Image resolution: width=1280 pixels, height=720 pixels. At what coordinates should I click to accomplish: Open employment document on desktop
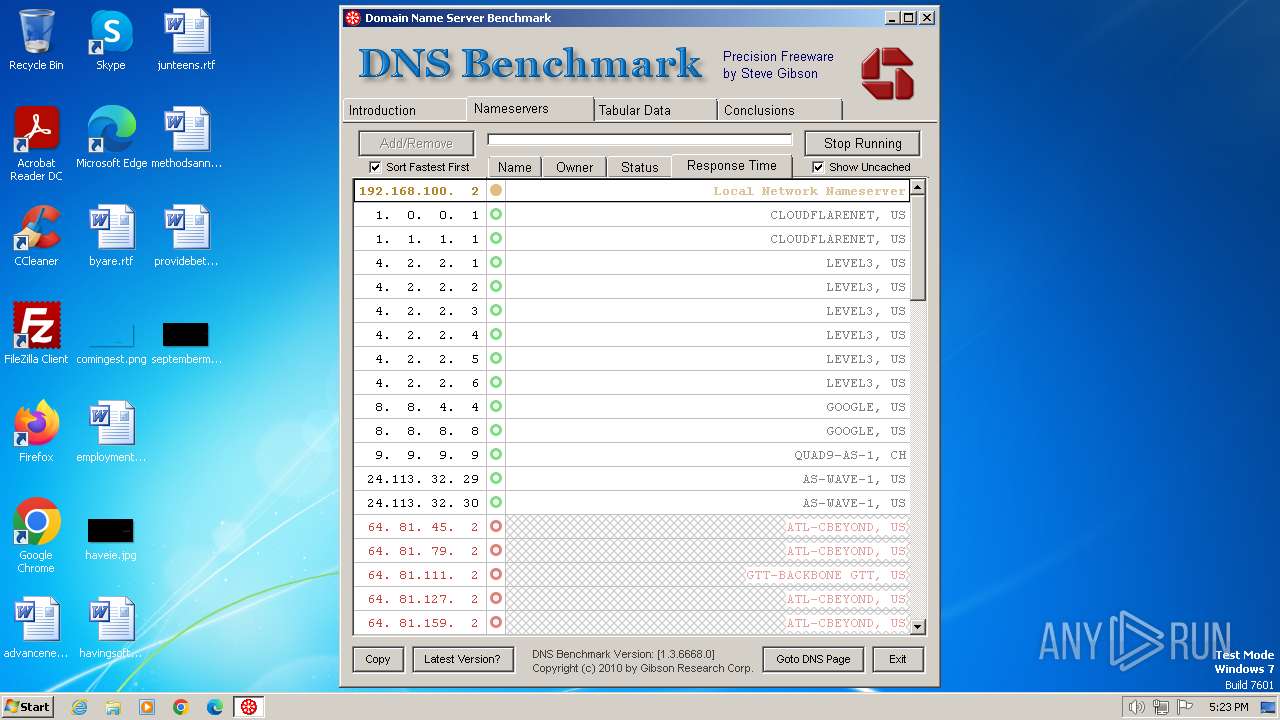111,432
